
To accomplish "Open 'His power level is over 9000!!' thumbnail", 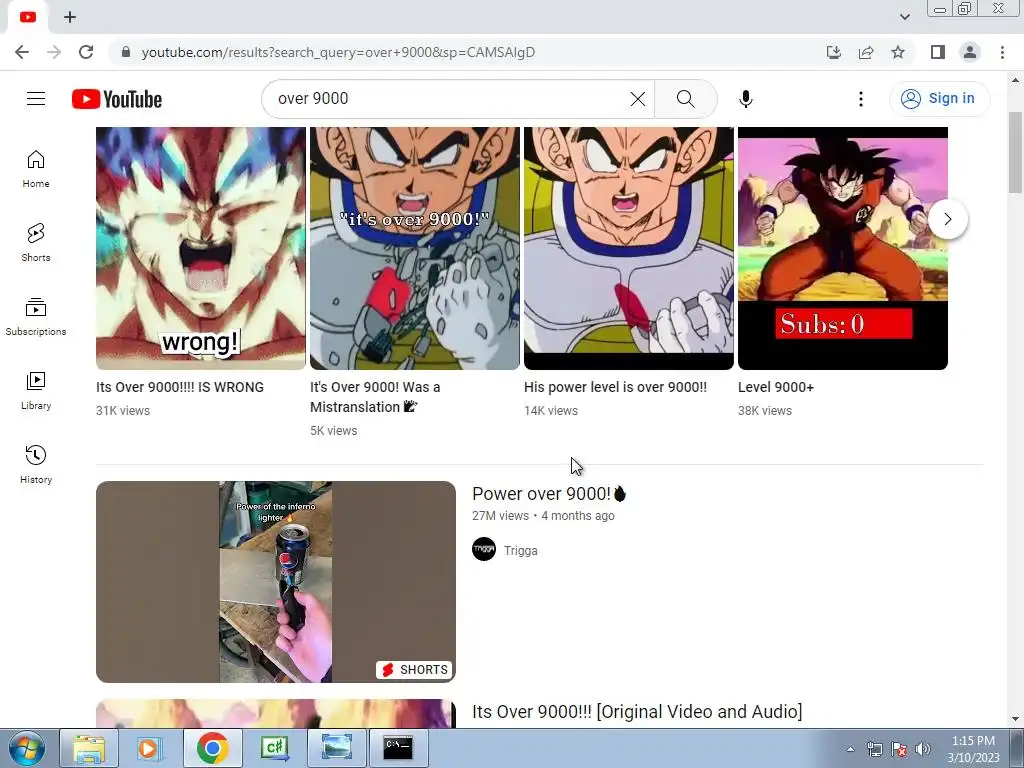I will [629, 248].
